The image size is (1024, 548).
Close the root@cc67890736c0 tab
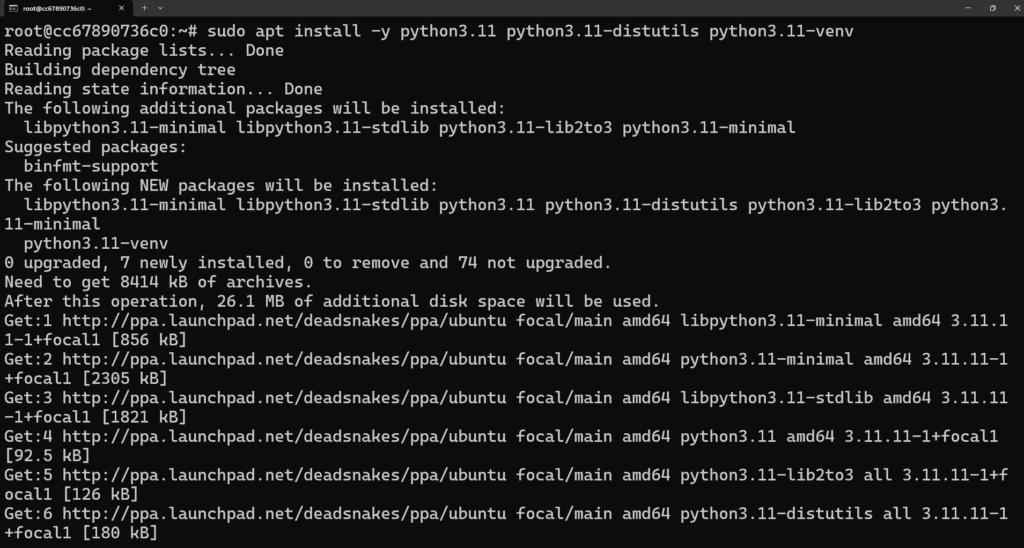tap(121, 8)
